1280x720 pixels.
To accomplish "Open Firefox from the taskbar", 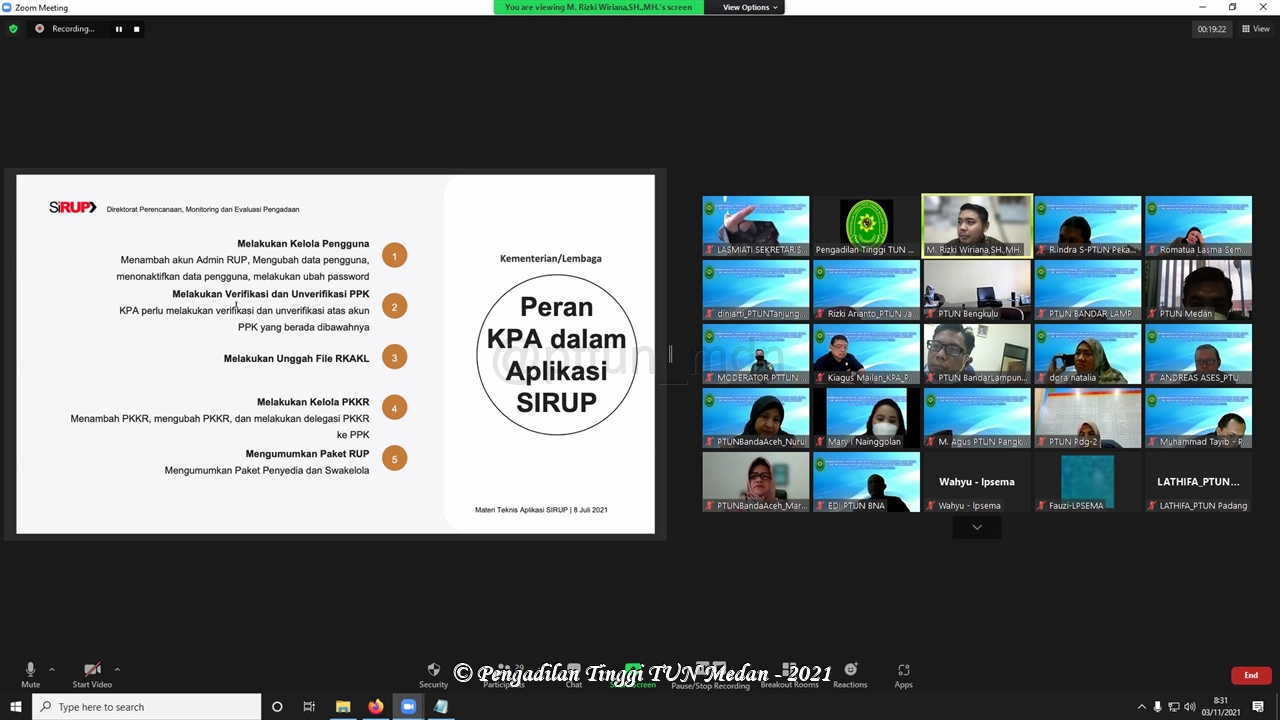I will click(x=375, y=707).
